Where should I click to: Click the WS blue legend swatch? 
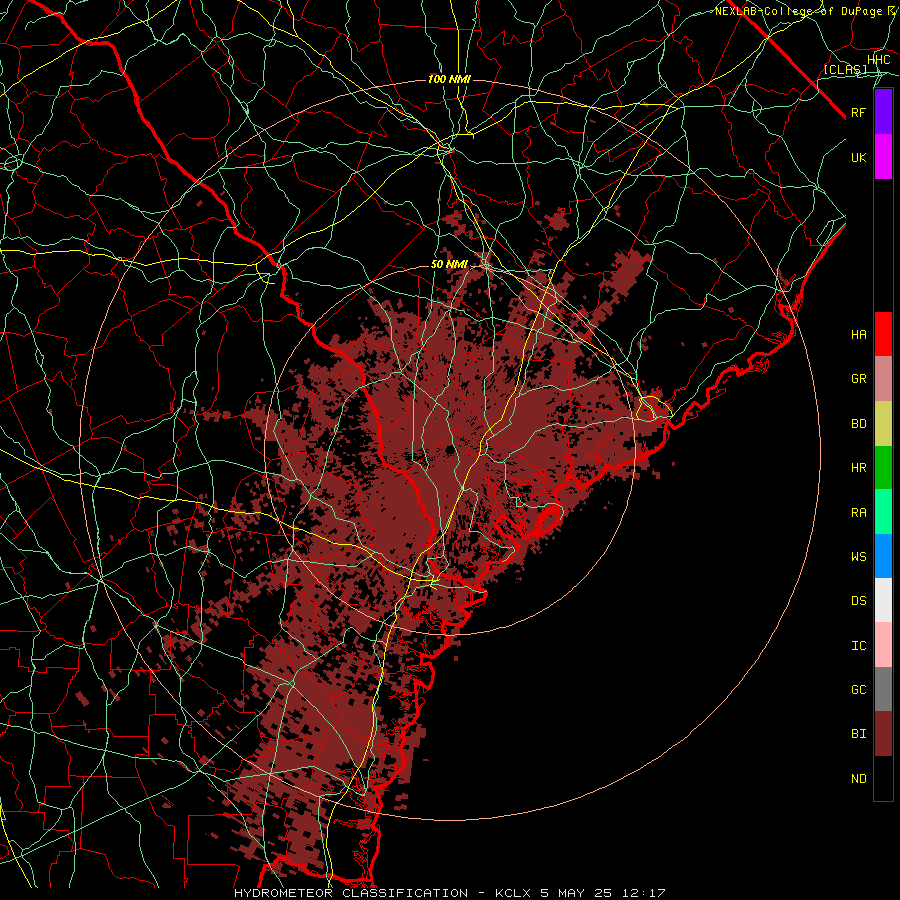pos(883,556)
